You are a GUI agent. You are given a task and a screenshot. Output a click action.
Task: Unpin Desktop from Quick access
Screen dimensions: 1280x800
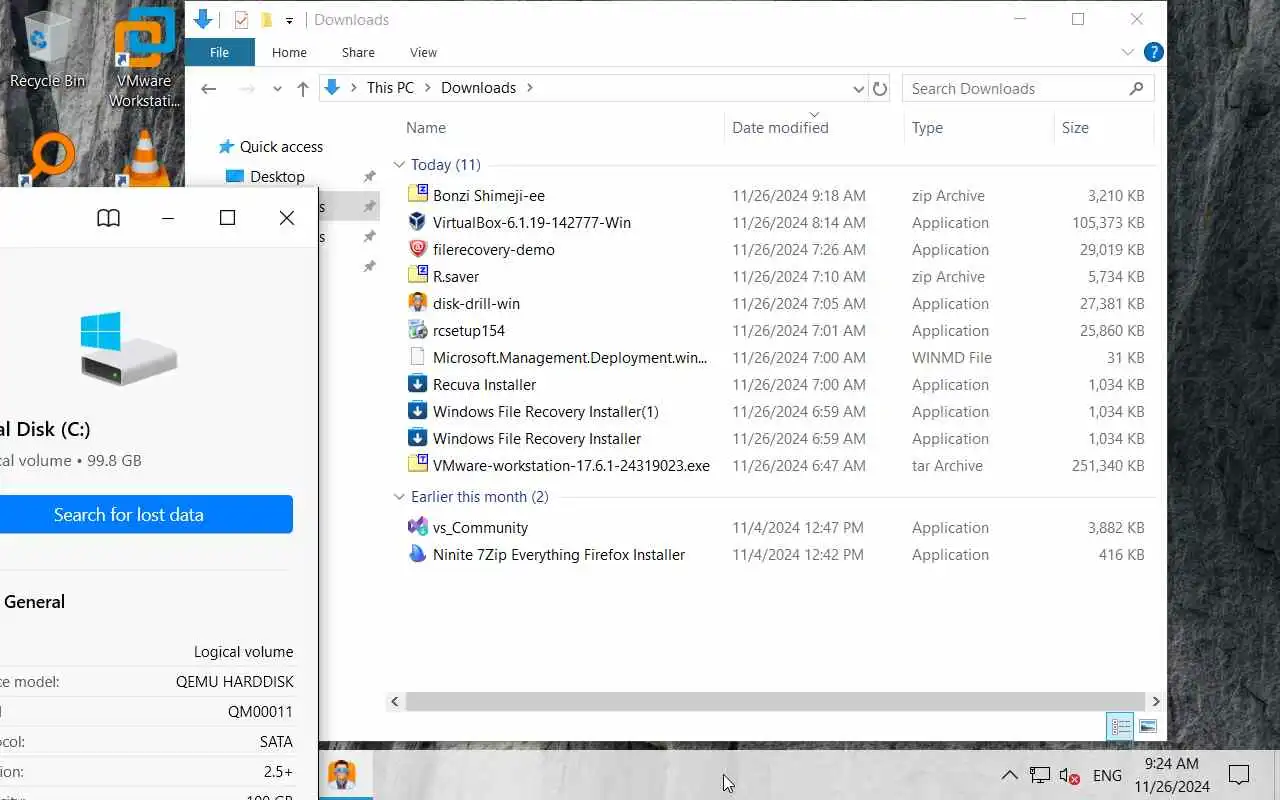point(369,176)
